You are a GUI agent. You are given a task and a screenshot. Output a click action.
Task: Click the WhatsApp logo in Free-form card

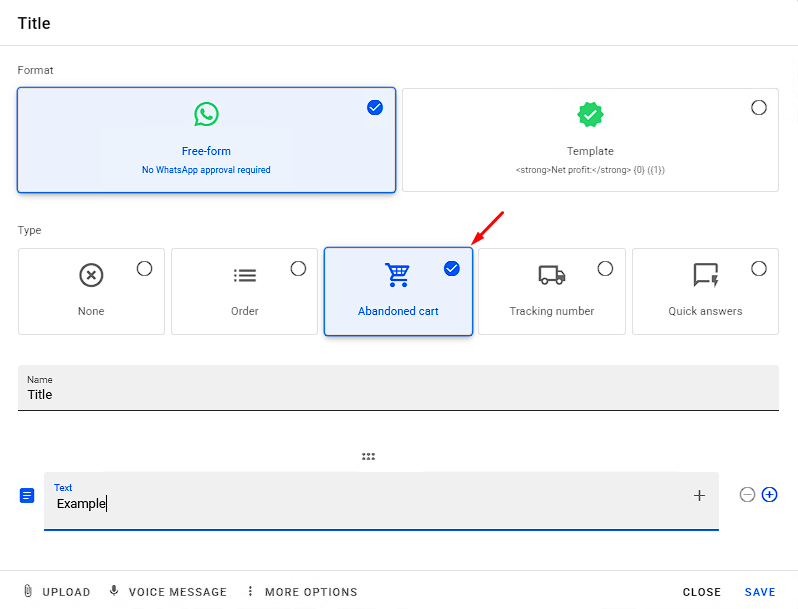click(206, 114)
